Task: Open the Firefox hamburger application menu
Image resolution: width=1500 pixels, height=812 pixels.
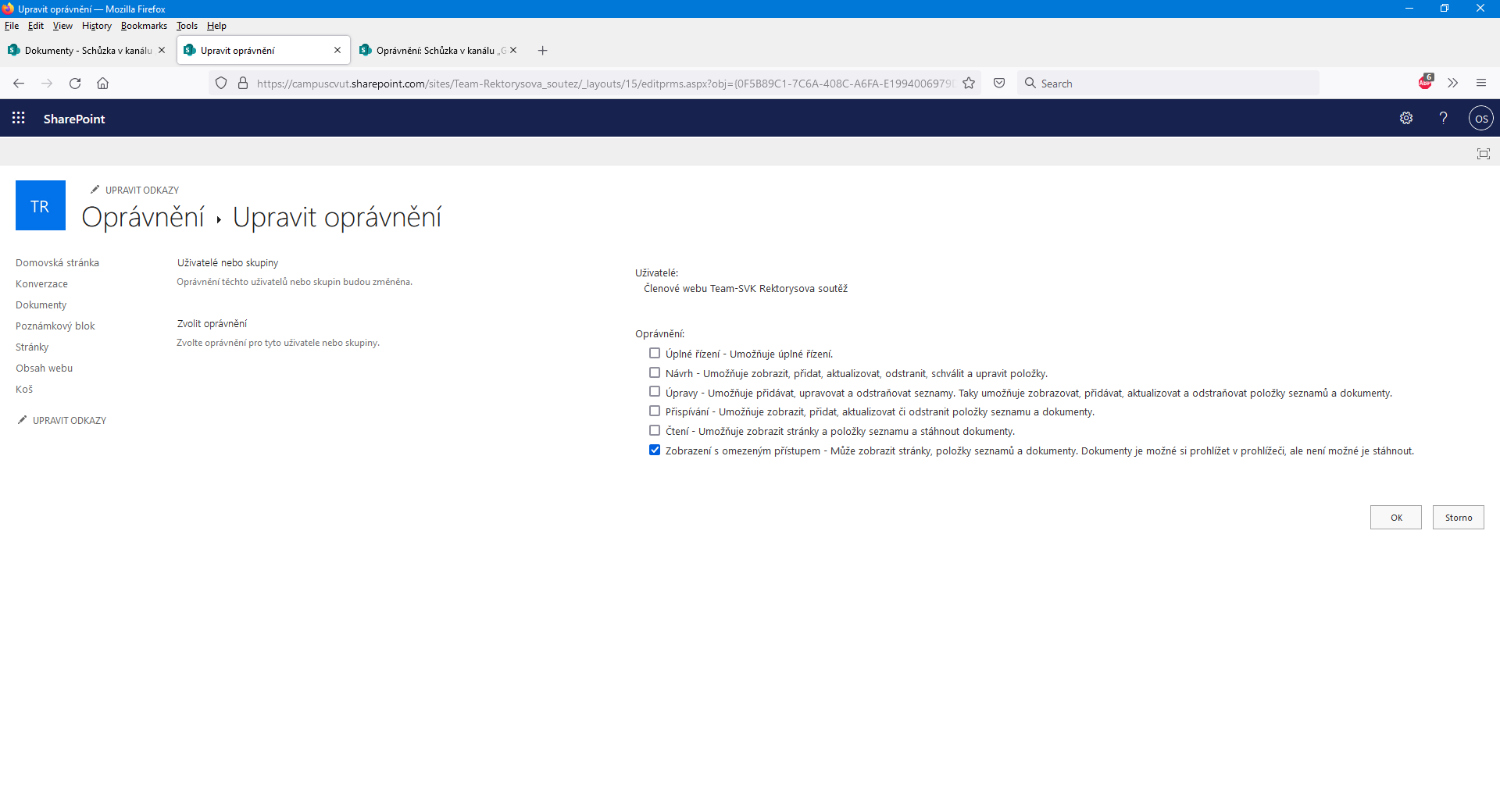Action: (x=1480, y=83)
